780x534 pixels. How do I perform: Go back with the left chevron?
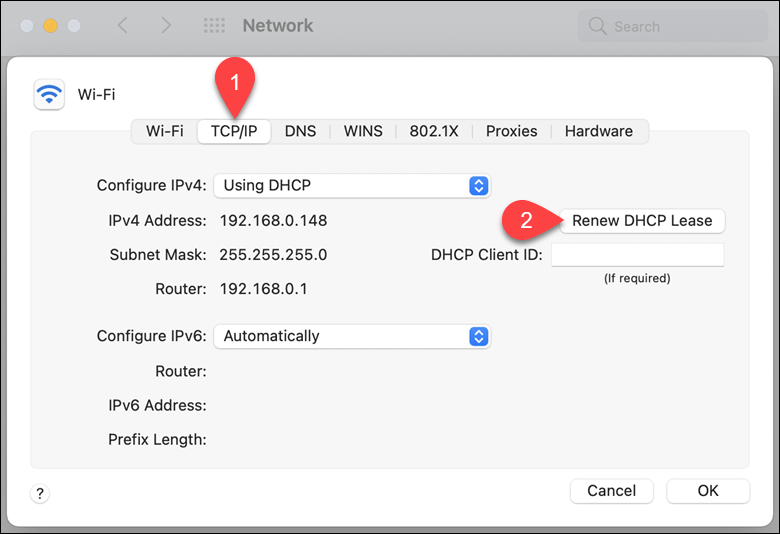tap(122, 25)
